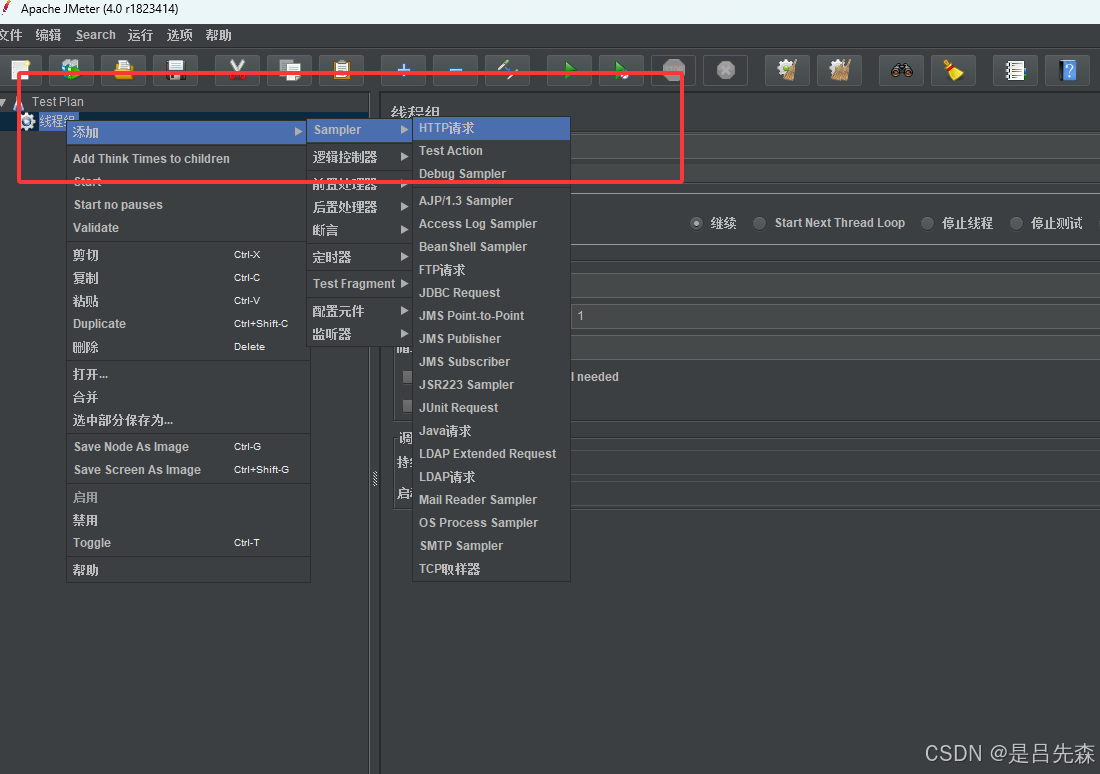Screen dimensions: 1100x774
Task: Click the Clear toolbar icon with single broom
Action: pyautogui.click(x=787, y=70)
